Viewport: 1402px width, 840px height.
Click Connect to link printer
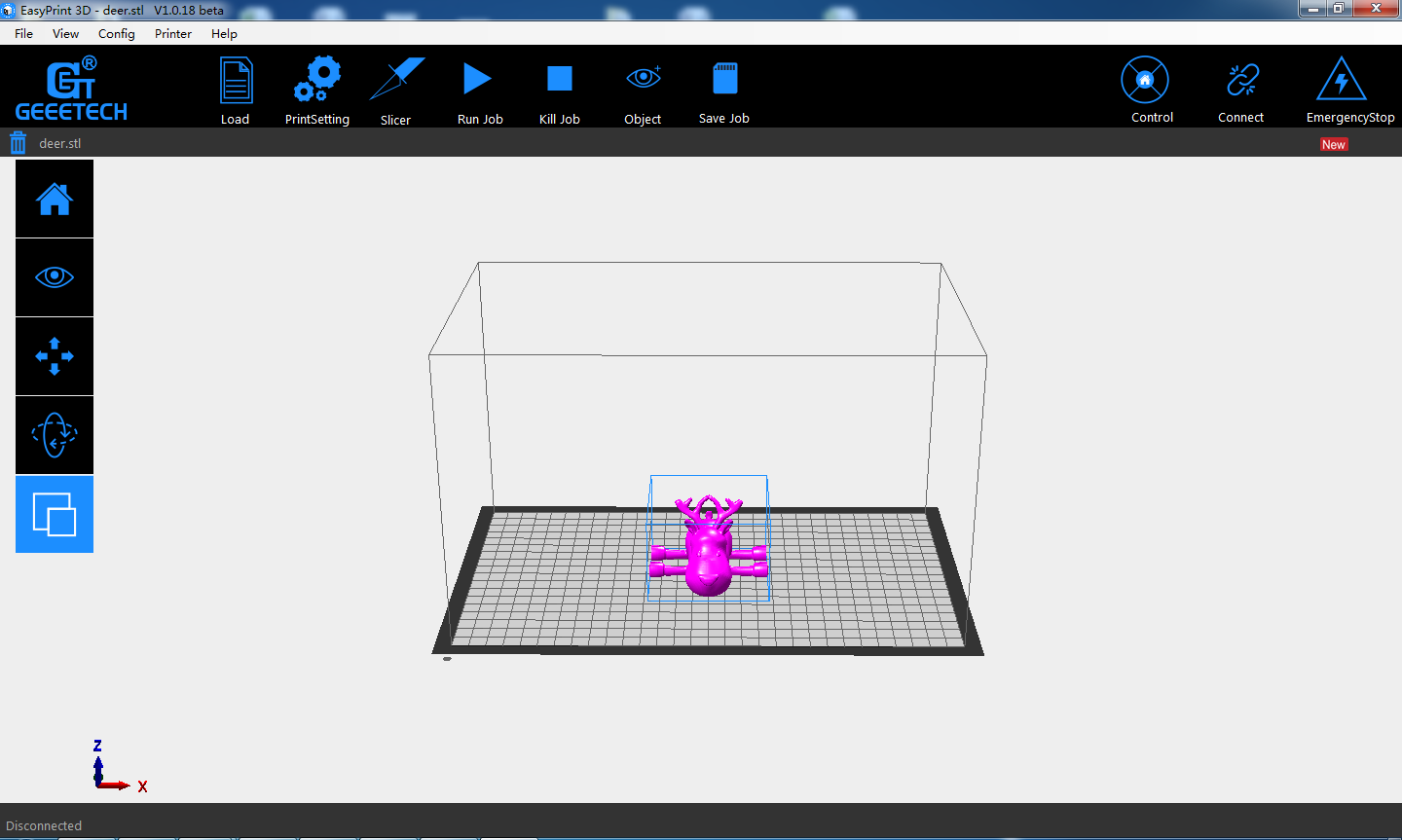(1242, 80)
